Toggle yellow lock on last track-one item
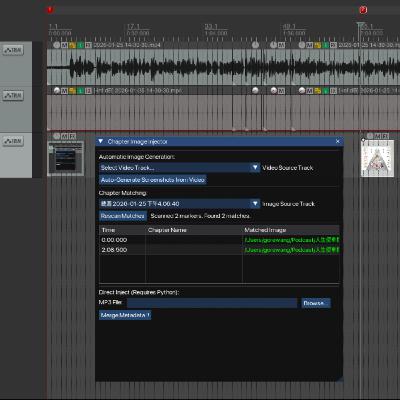400x400 pixels. [318, 45]
